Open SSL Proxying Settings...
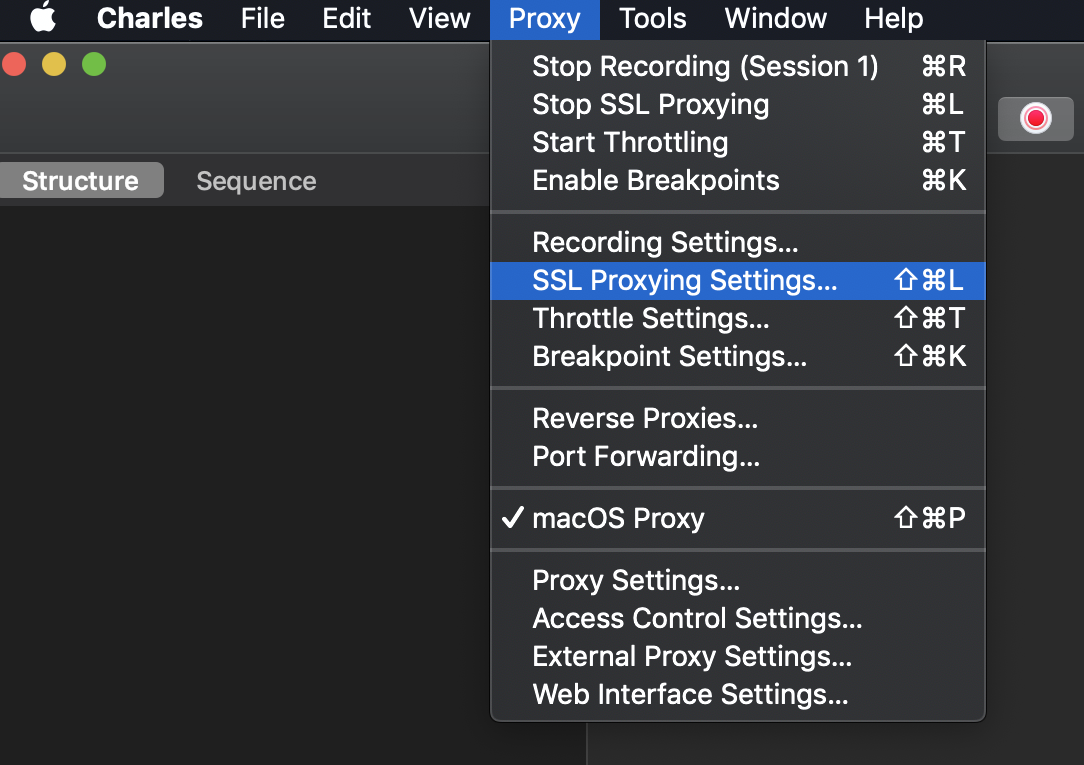The image size is (1084, 765). tap(738, 281)
